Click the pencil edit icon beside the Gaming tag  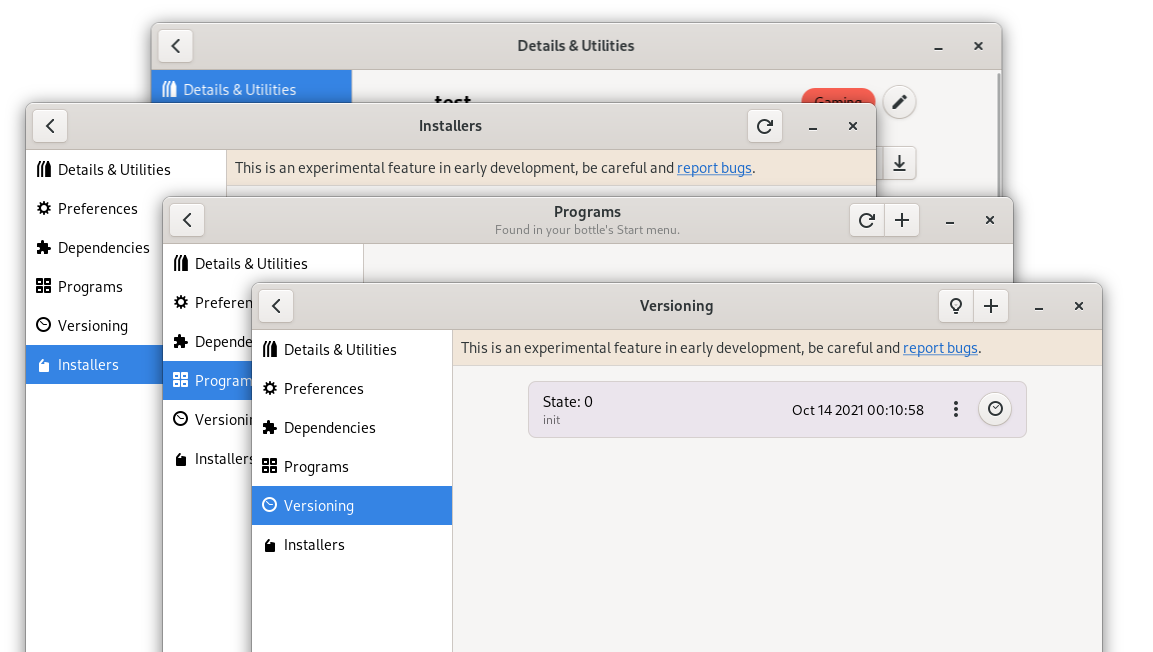(x=899, y=102)
